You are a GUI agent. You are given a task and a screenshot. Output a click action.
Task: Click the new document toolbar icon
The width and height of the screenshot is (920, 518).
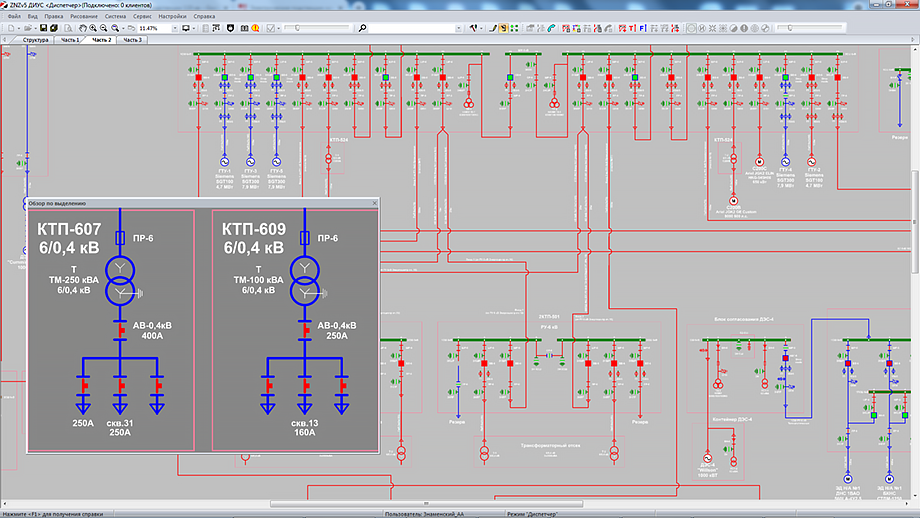(x=9, y=28)
